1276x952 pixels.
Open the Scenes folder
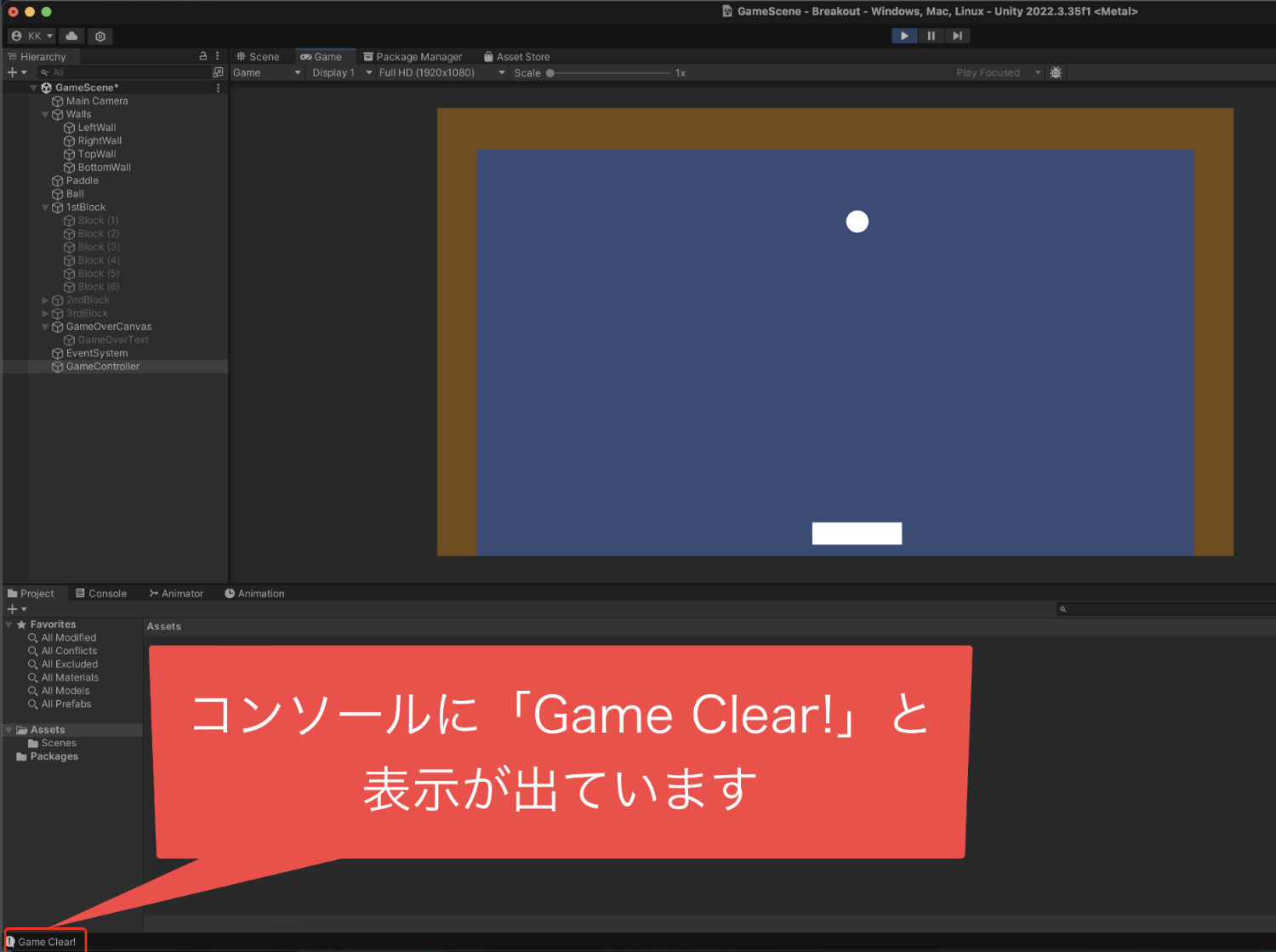(52, 744)
